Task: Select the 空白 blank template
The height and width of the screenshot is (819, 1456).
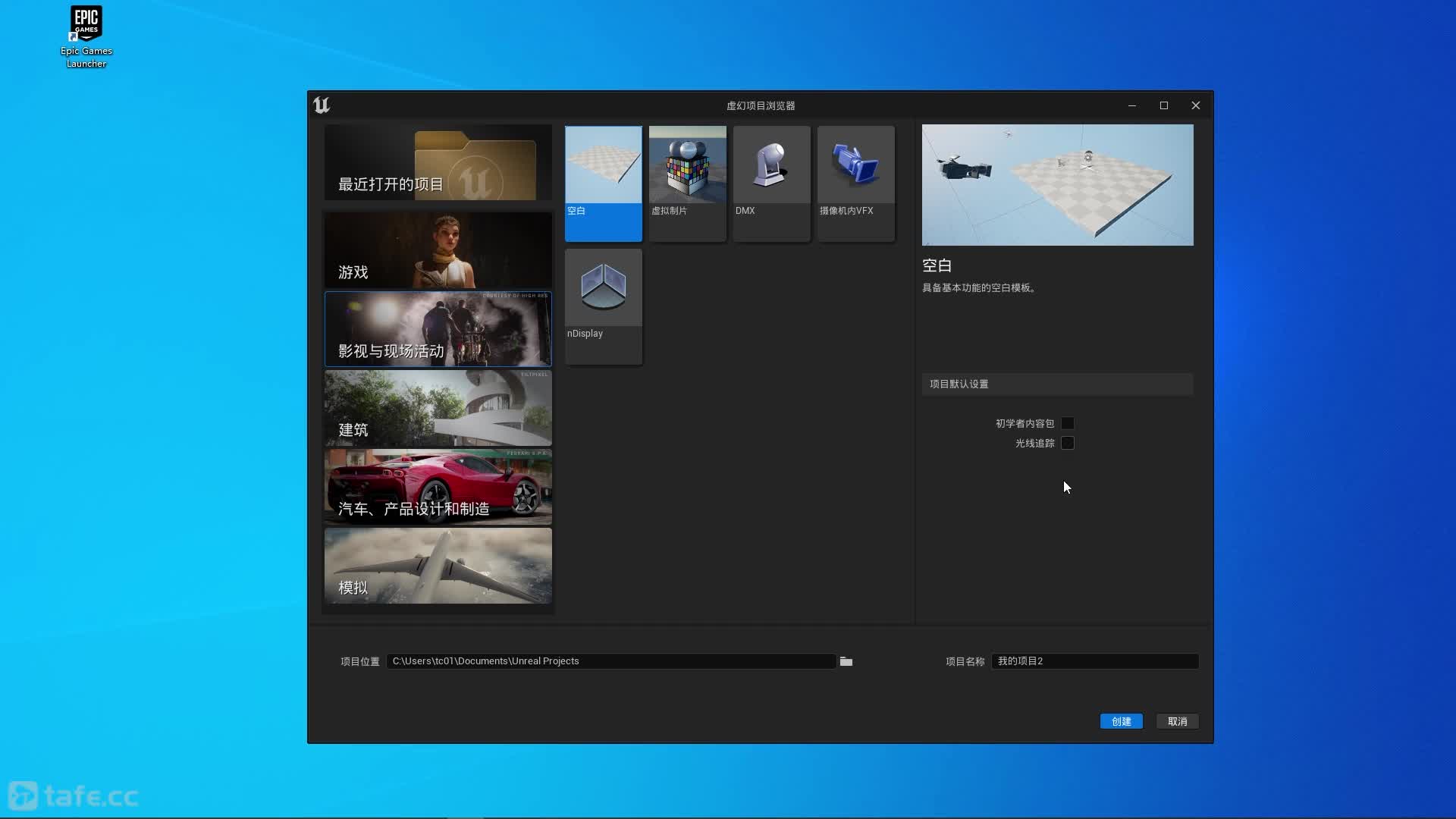Action: pos(604,184)
